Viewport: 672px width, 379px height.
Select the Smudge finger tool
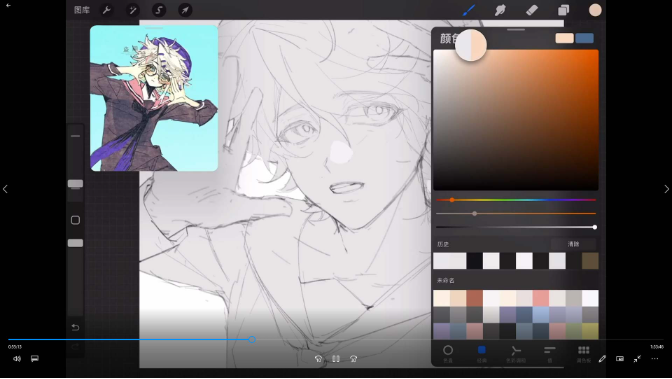click(500, 10)
